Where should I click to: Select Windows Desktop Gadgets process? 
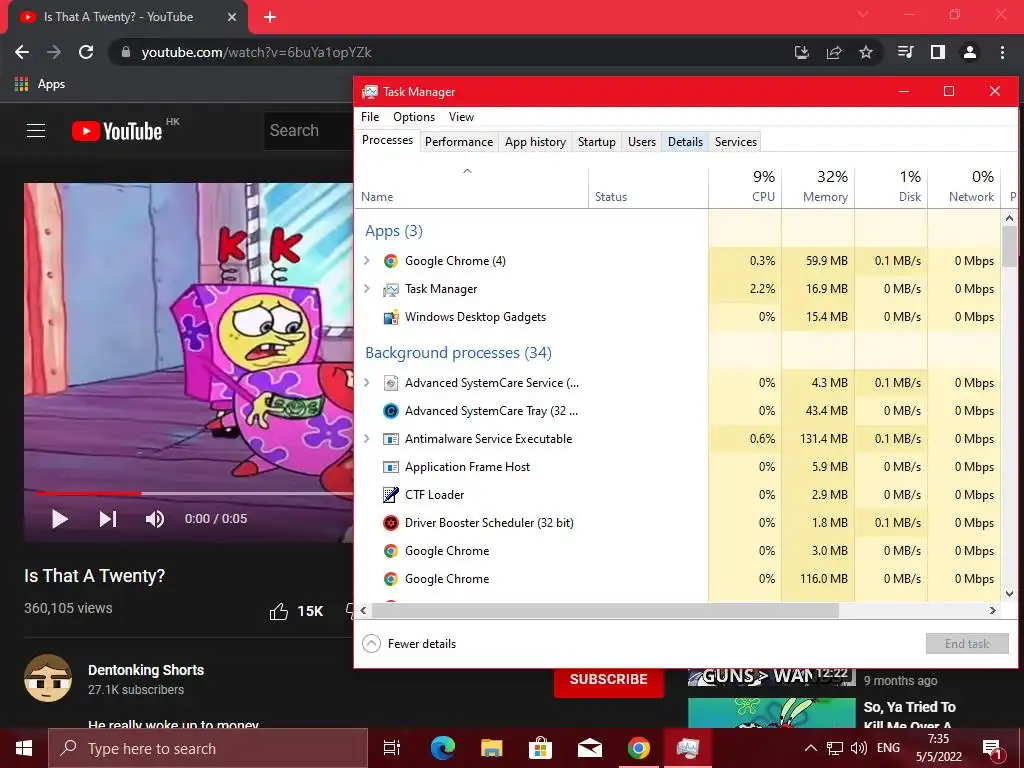(x=678, y=317)
